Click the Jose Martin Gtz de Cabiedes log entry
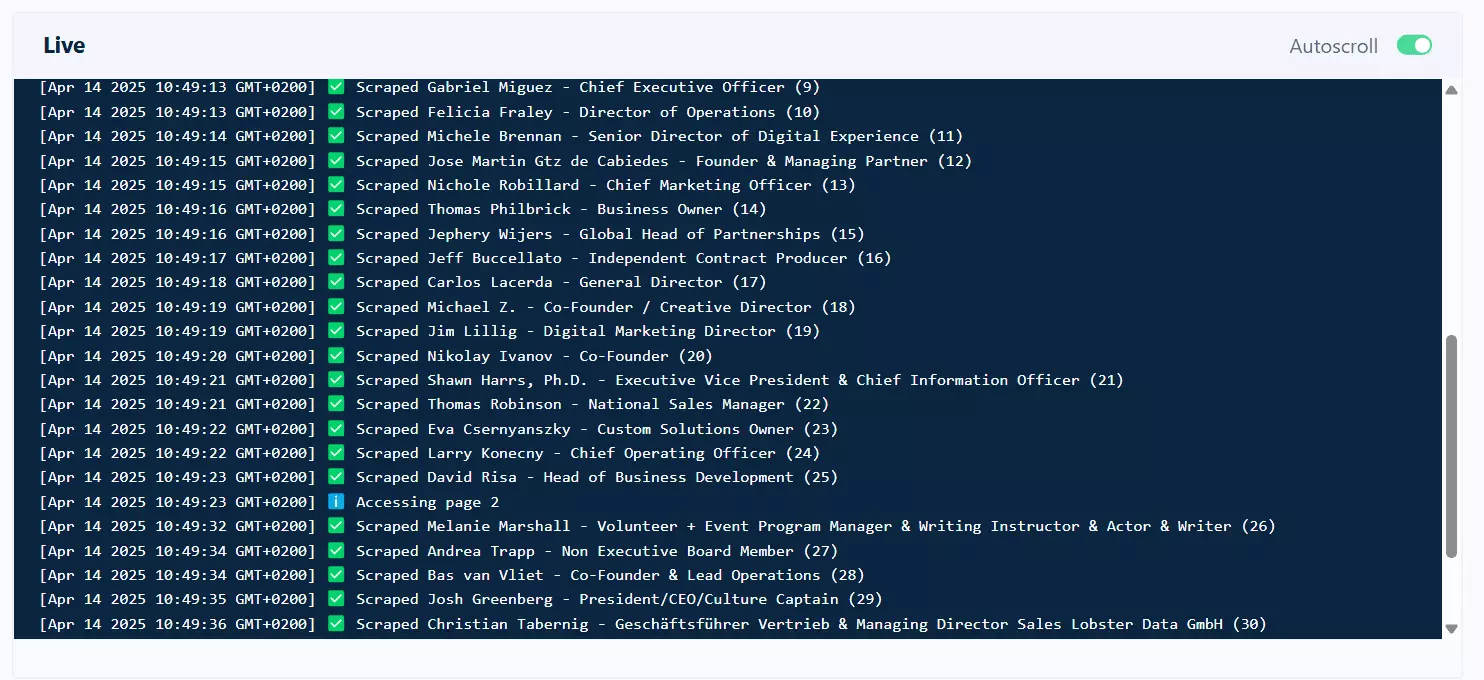This screenshot has width=1484, height=680. tap(663, 161)
